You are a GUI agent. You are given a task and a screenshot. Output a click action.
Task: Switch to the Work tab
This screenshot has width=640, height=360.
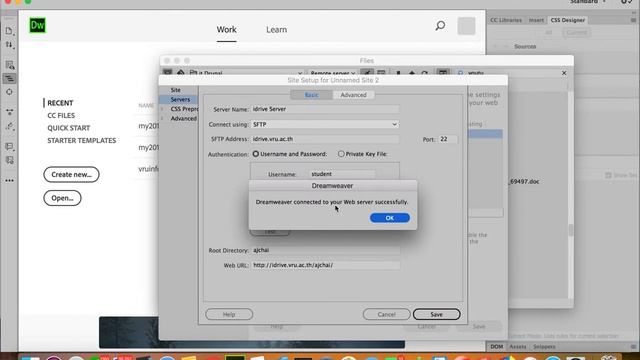click(227, 30)
